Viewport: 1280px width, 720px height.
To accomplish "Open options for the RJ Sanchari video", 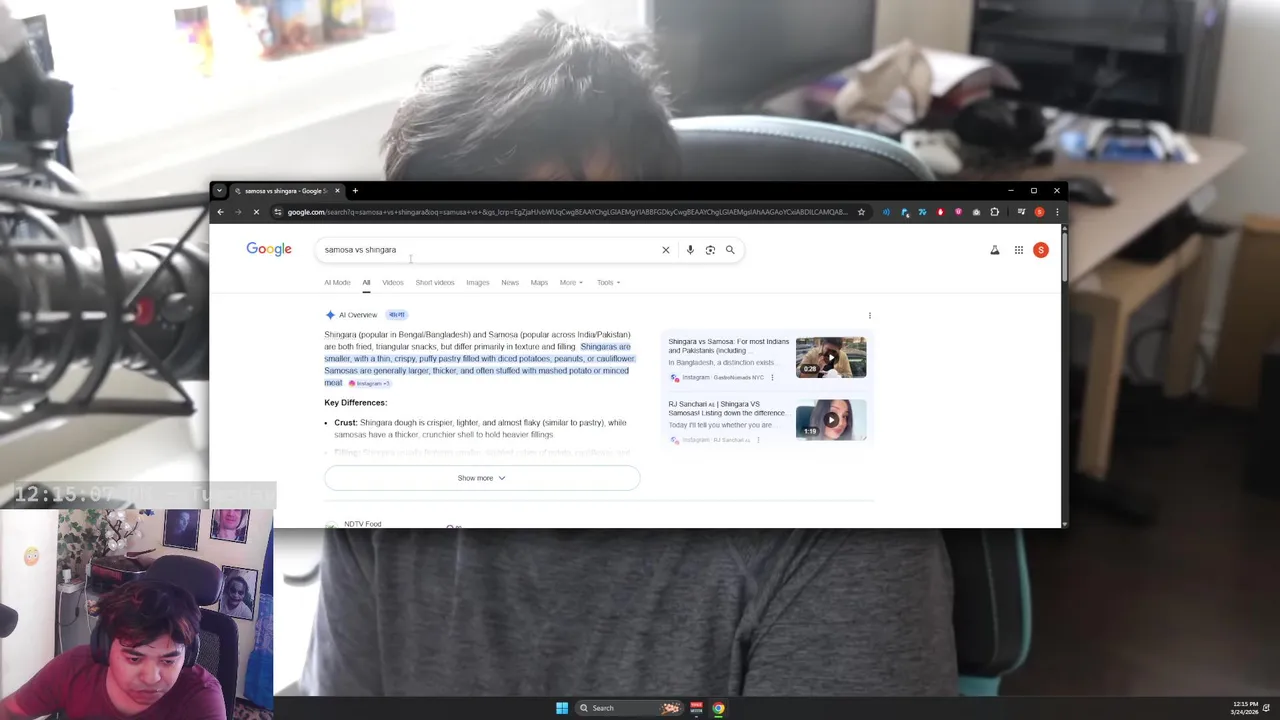I will pos(758,440).
